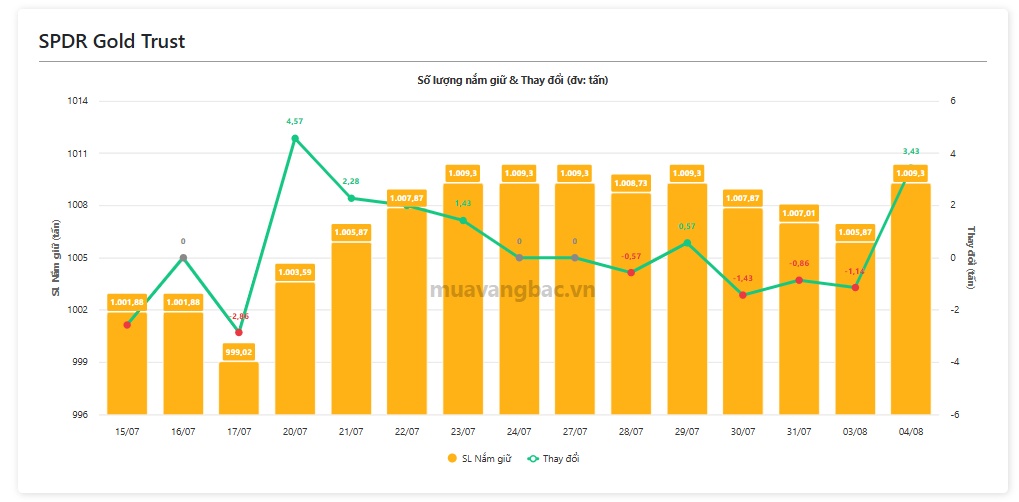Viewport: 1019px width, 502px height.
Task: Select the green peak marker at 20/07
Action: click(x=295, y=139)
